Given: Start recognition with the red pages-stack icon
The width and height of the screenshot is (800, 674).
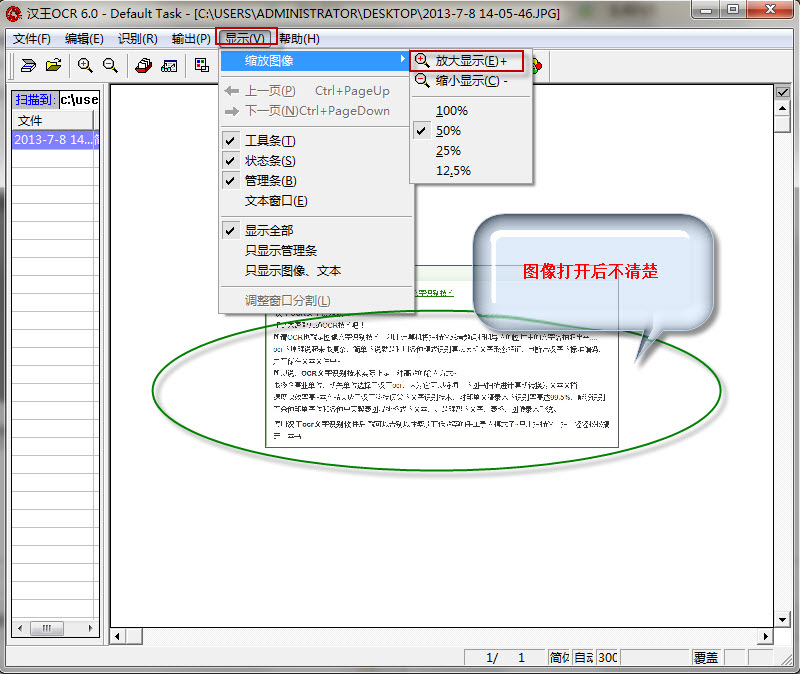Looking at the screenshot, I should [x=142, y=65].
